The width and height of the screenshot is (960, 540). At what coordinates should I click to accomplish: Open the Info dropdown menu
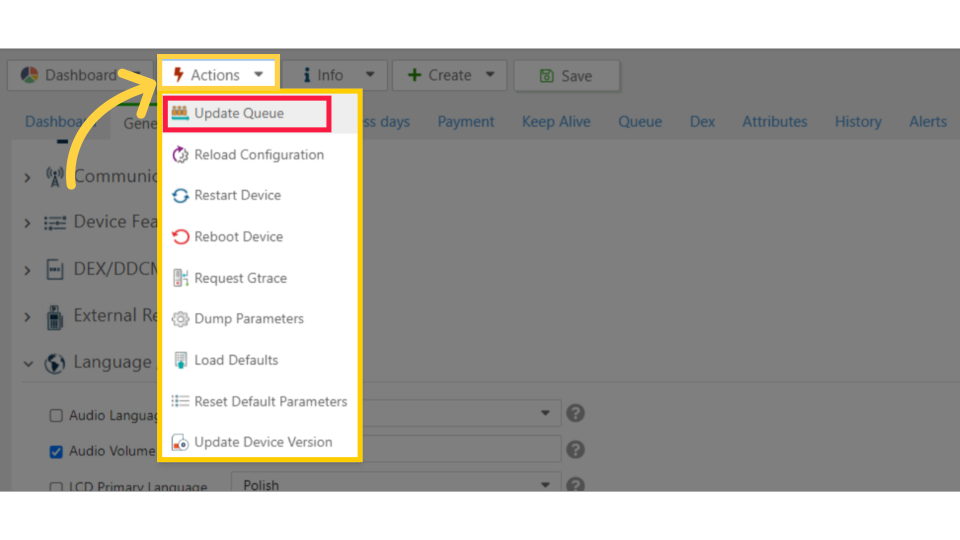331,75
